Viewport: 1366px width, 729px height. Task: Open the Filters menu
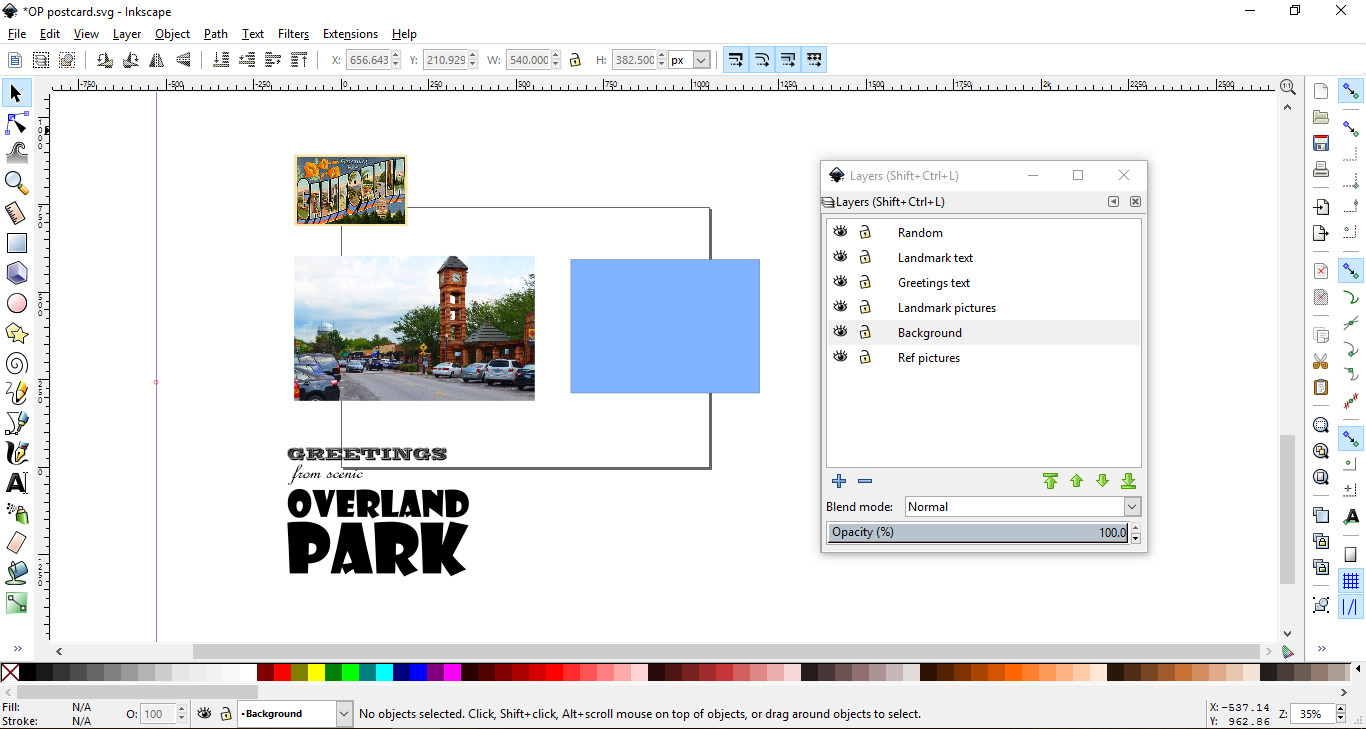[x=293, y=33]
